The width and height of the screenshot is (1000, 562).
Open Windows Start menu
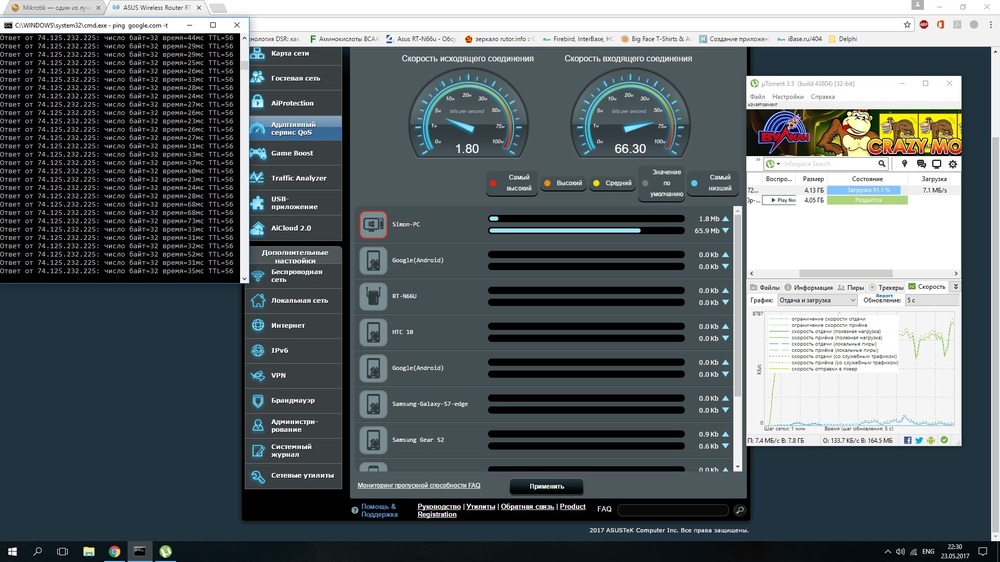(x=12, y=551)
